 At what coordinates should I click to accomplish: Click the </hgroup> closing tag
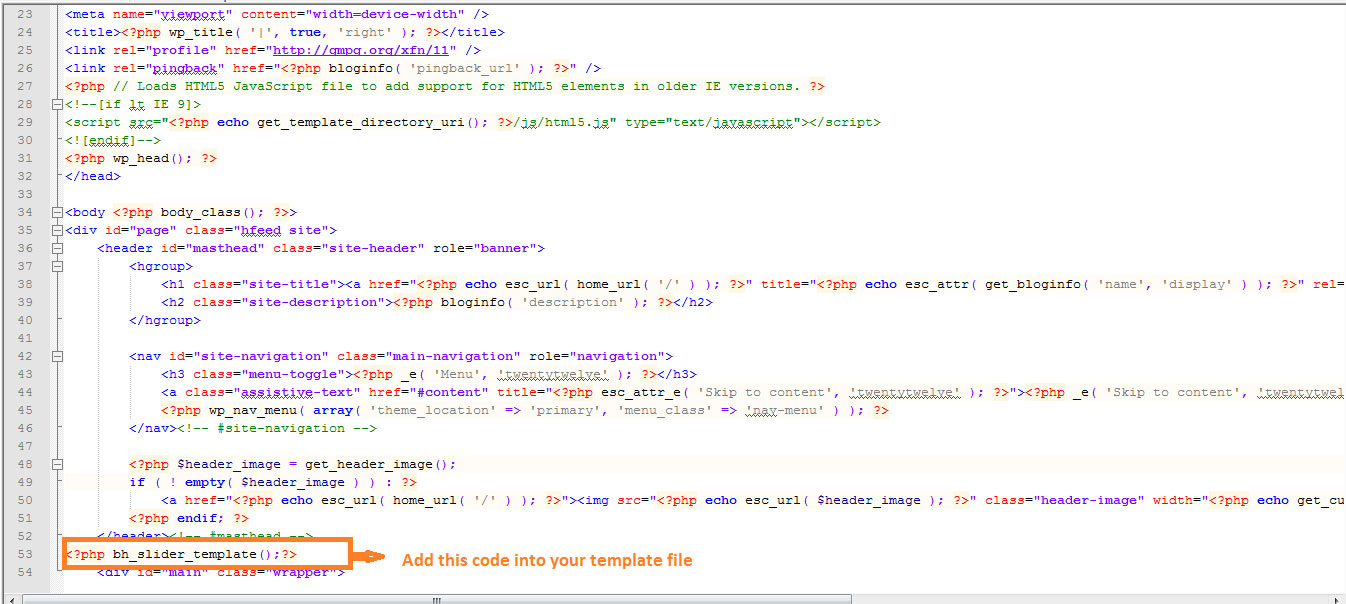coord(165,320)
